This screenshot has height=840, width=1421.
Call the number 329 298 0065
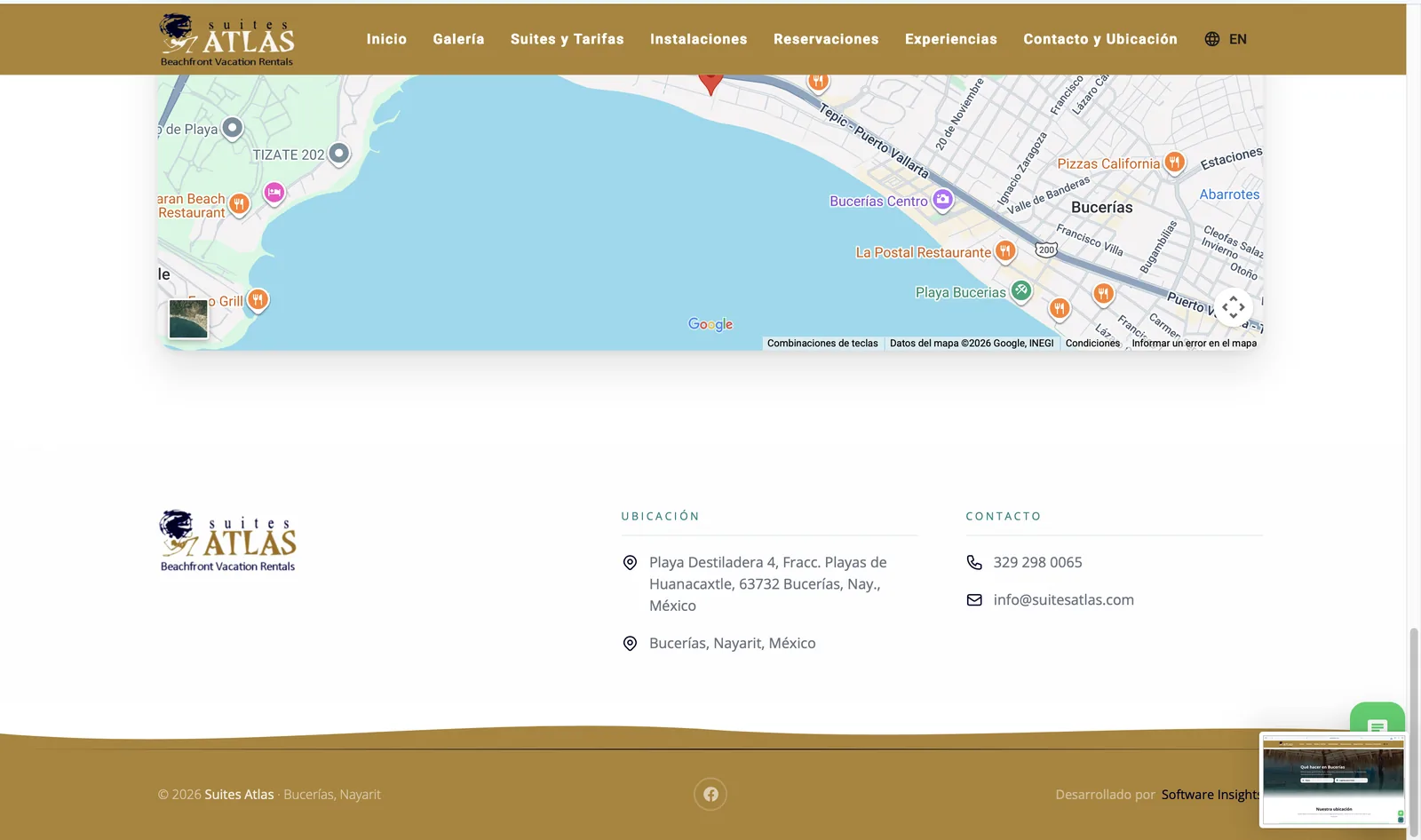pos(1037,562)
